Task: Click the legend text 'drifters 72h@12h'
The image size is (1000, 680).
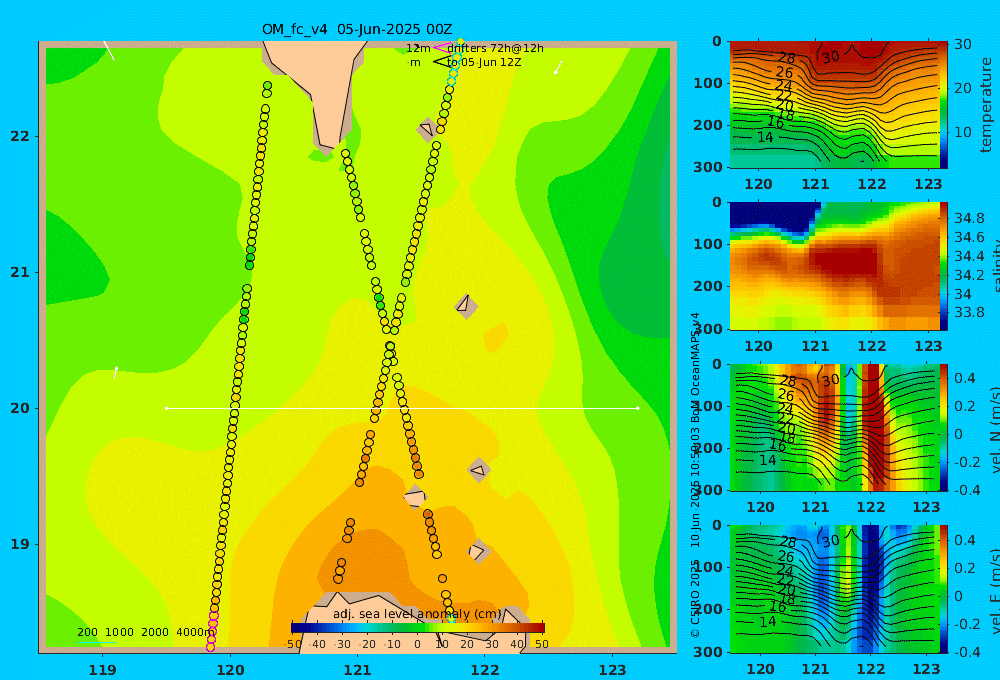Action: tap(495, 48)
